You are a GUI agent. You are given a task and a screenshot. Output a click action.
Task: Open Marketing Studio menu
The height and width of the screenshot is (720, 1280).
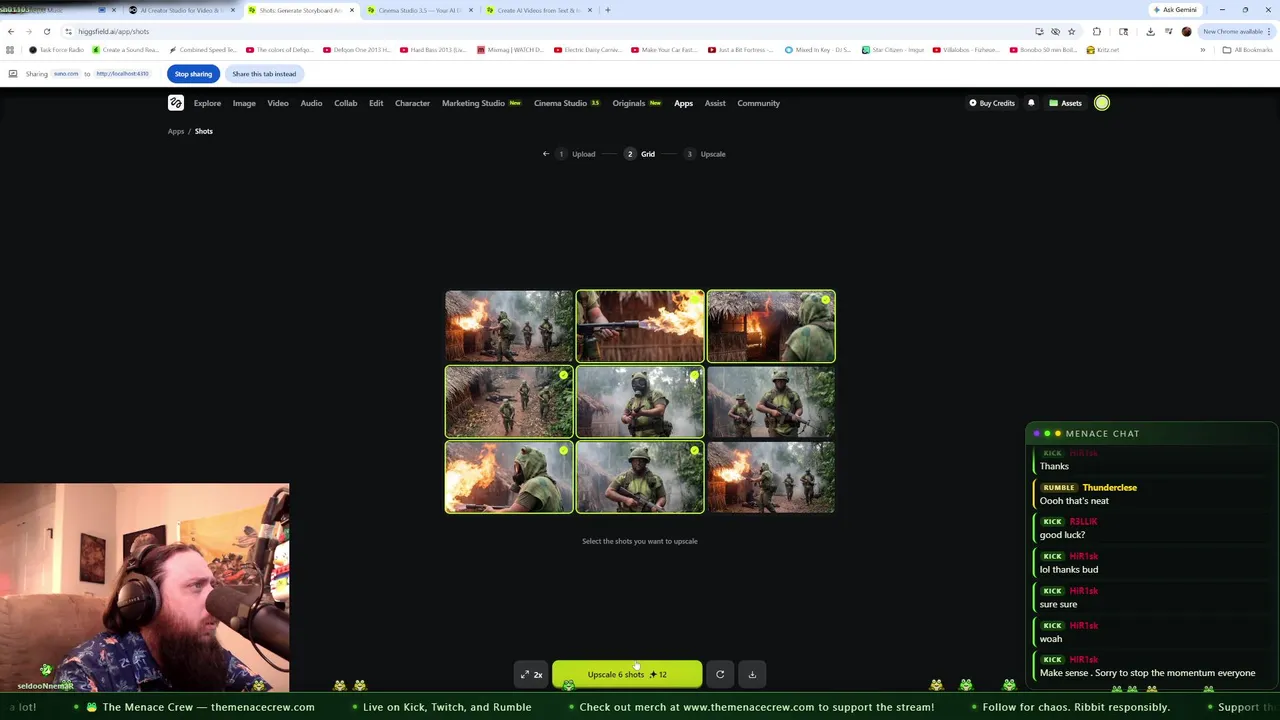481,103
